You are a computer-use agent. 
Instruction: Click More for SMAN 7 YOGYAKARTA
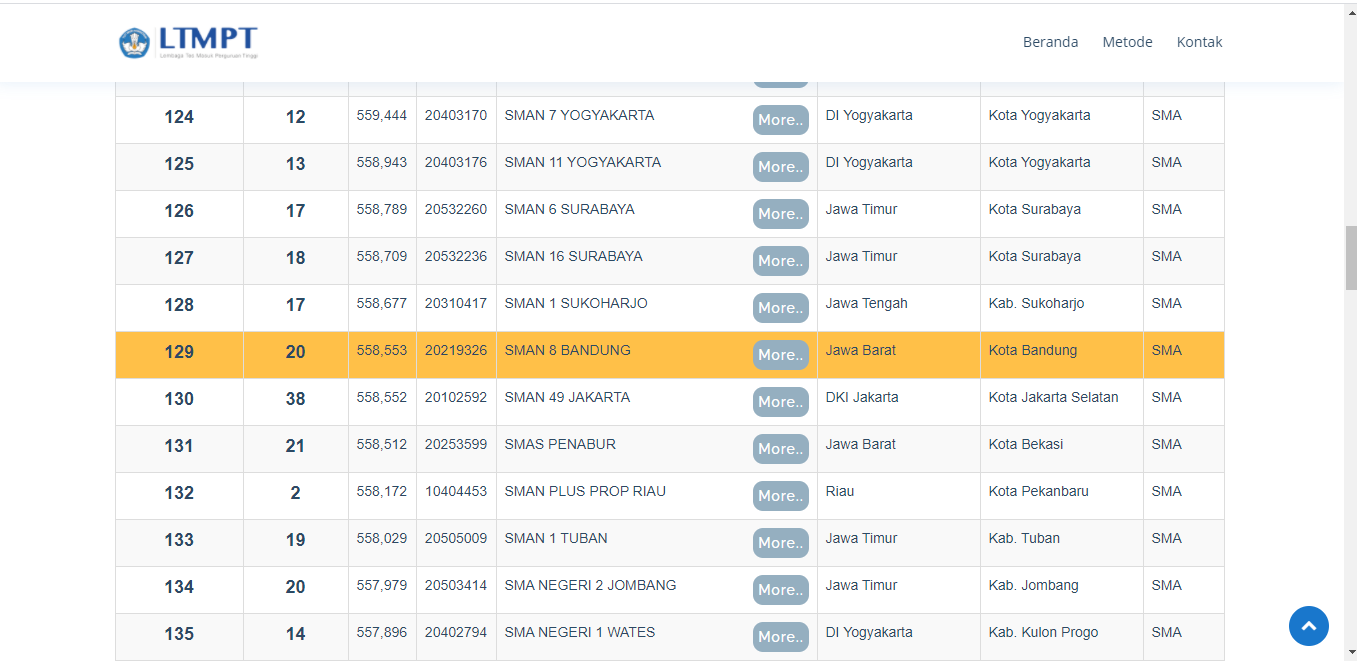(781, 120)
